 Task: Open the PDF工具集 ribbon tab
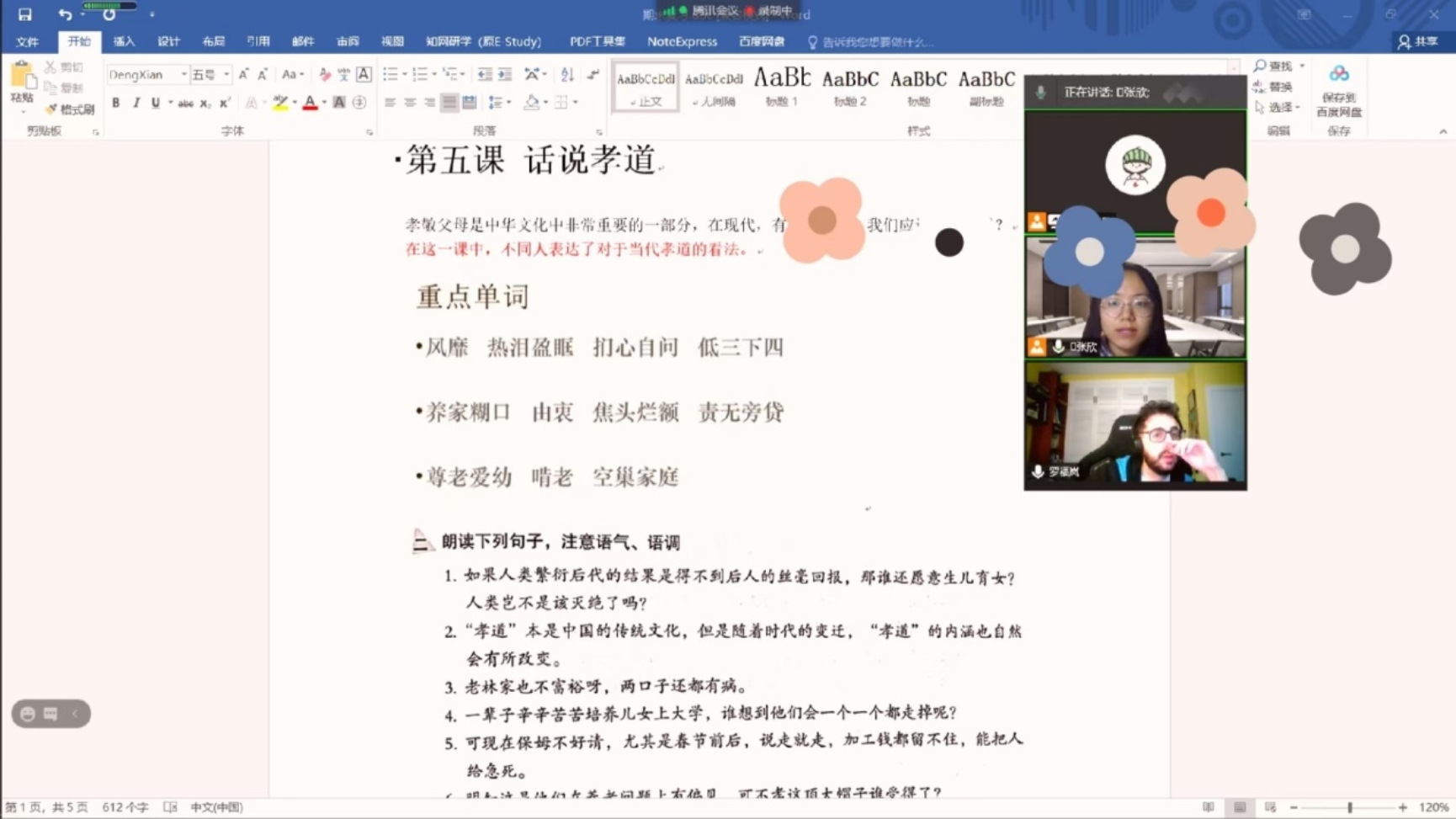click(x=598, y=41)
